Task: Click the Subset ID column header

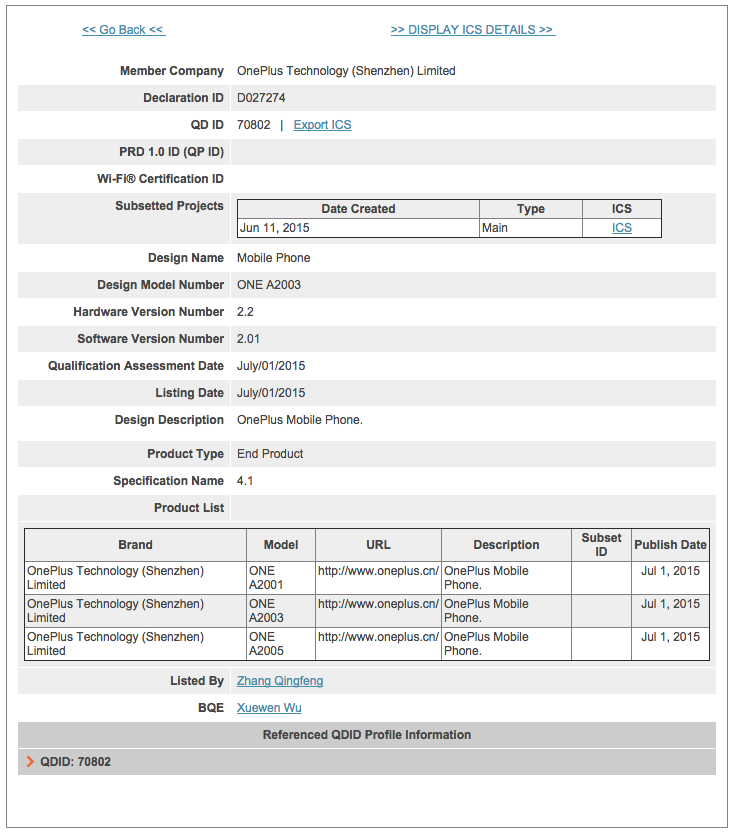Action: [x=601, y=545]
